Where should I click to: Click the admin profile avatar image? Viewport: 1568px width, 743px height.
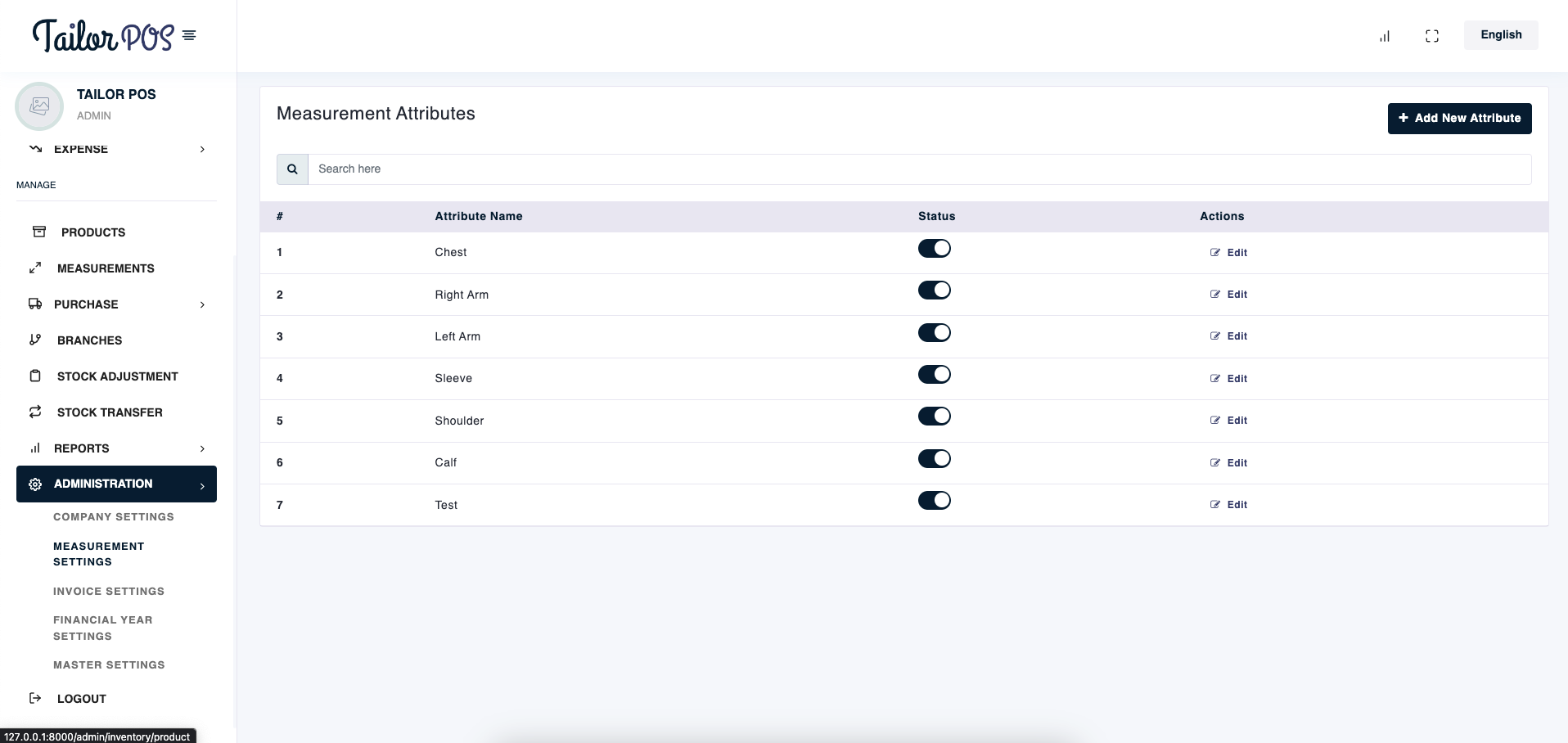[39, 106]
